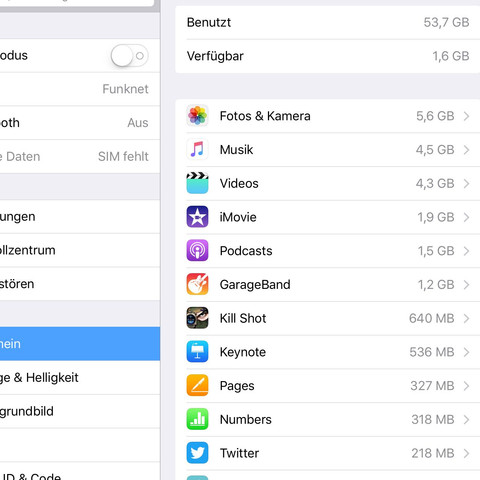Image resolution: width=480 pixels, height=480 pixels.
Task: Open the Fotos & Kamera app icon
Action: (x=197, y=116)
